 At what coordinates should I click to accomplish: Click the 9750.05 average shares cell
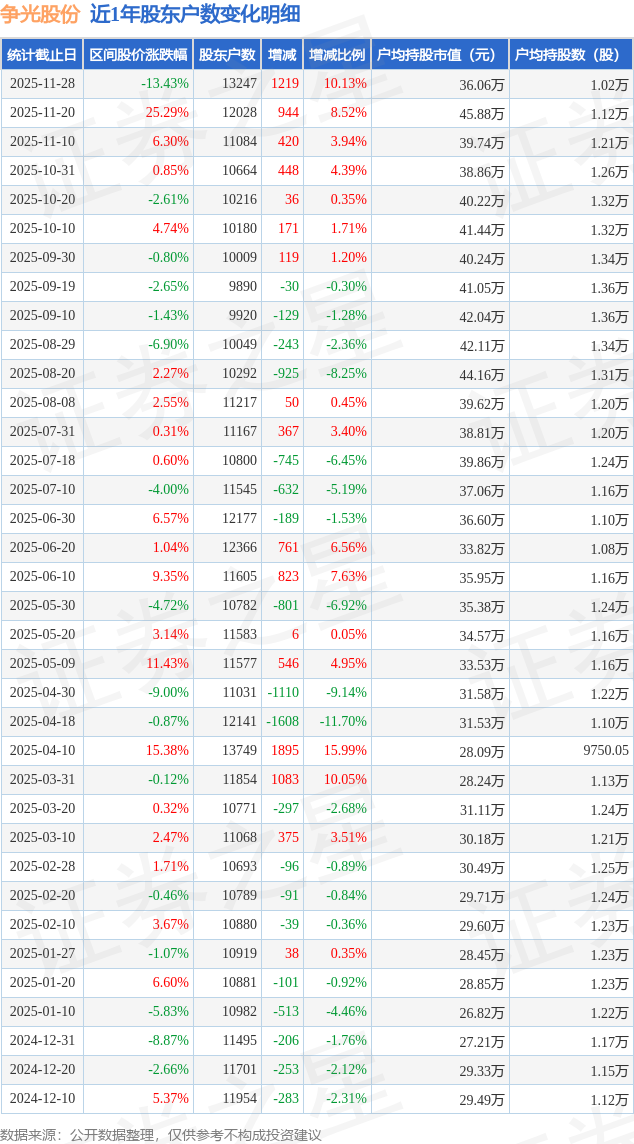click(x=600, y=750)
